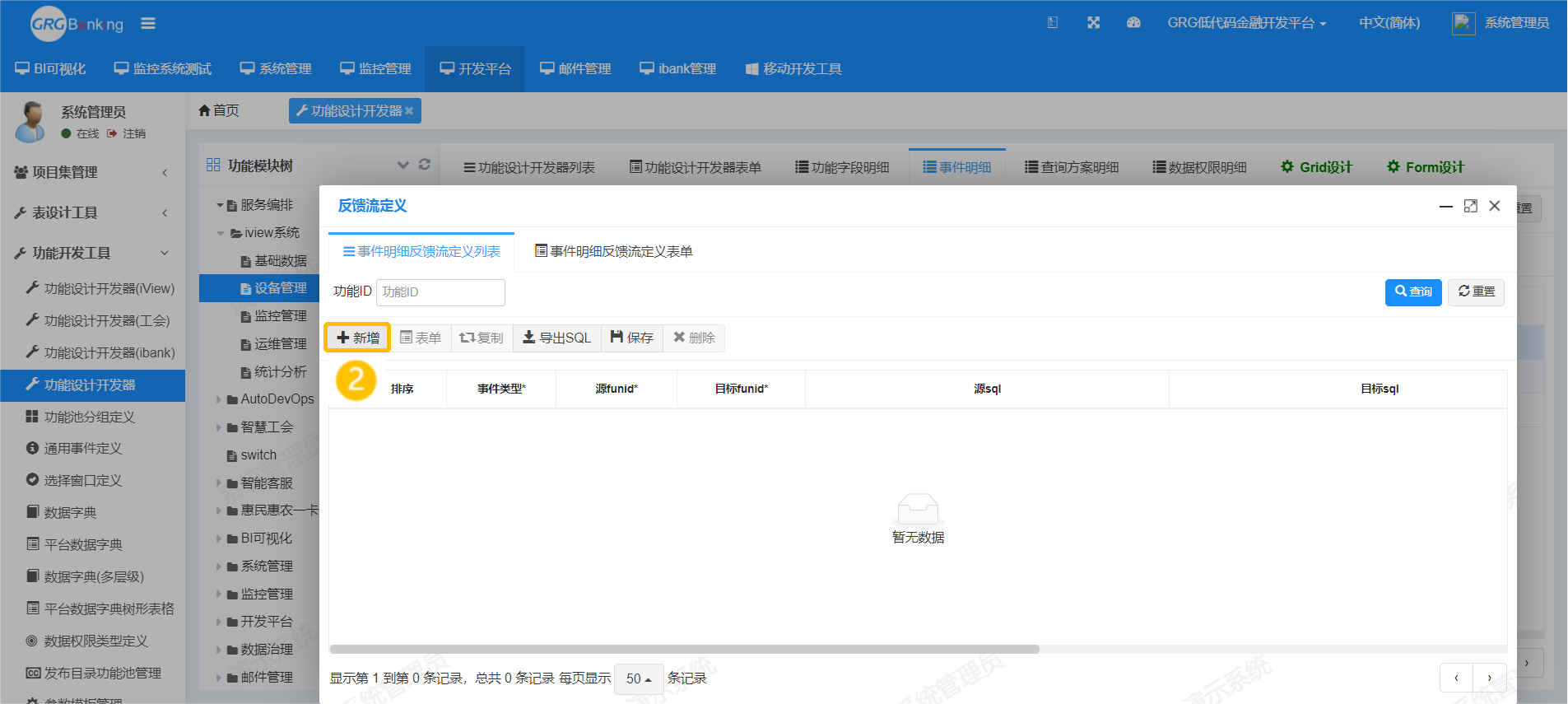Click the 导出SQL toolbar button

click(x=557, y=338)
